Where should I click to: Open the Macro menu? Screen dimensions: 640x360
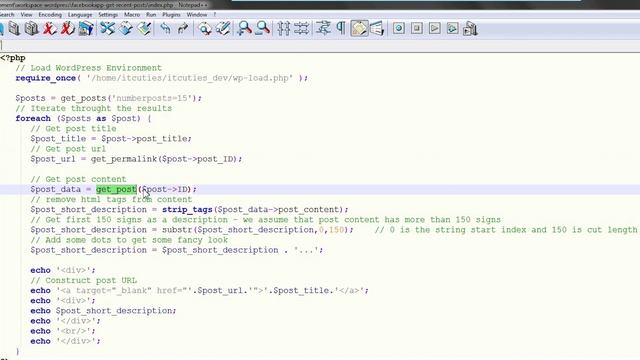(132, 15)
